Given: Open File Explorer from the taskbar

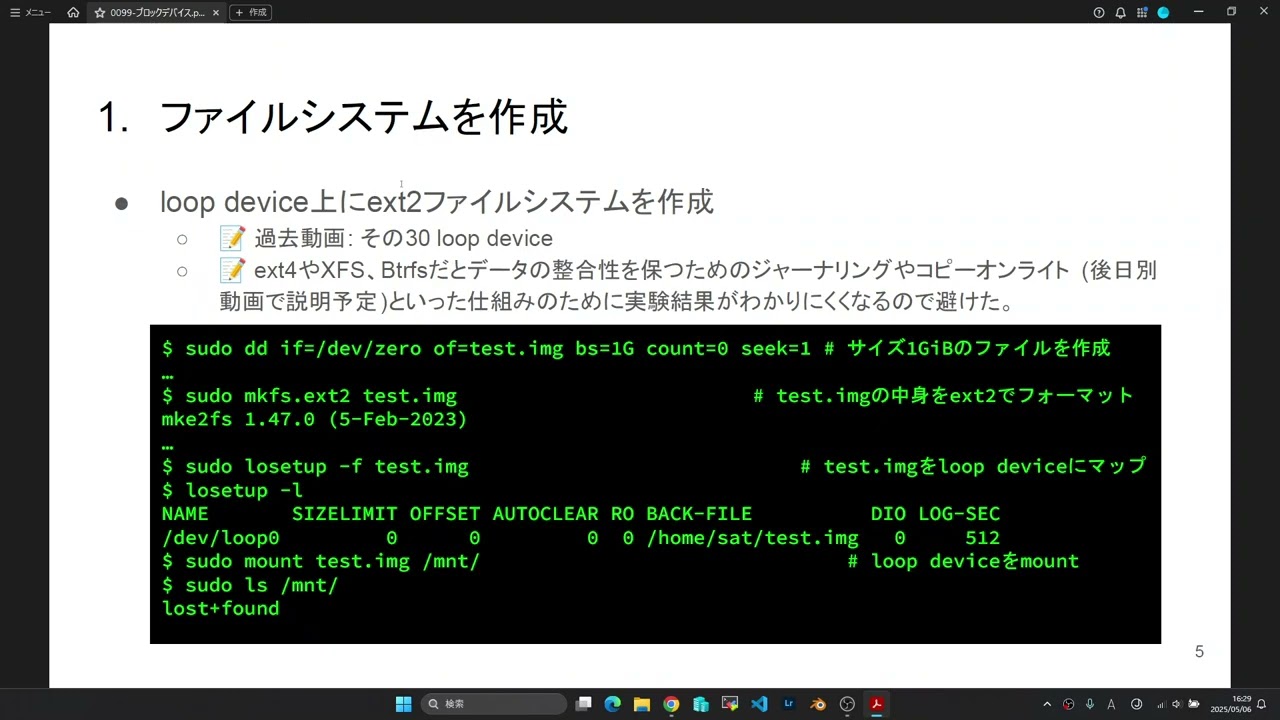Looking at the screenshot, I should [642, 704].
